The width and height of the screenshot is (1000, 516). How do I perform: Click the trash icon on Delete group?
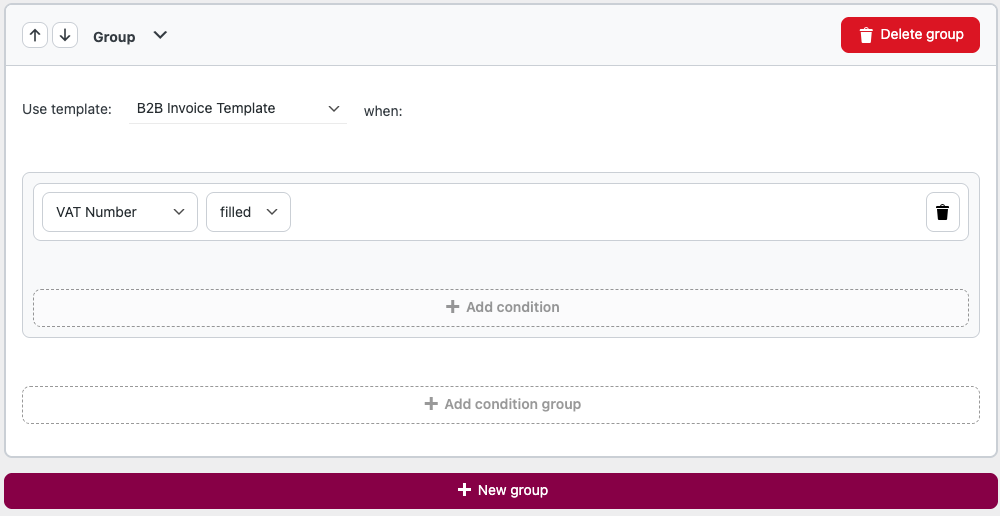(x=865, y=35)
